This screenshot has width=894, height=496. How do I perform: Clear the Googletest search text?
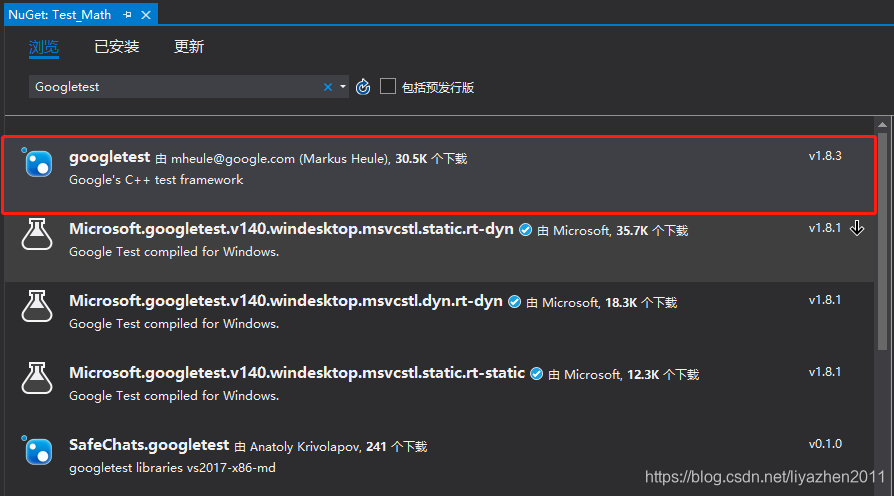(x=328, y=87)
